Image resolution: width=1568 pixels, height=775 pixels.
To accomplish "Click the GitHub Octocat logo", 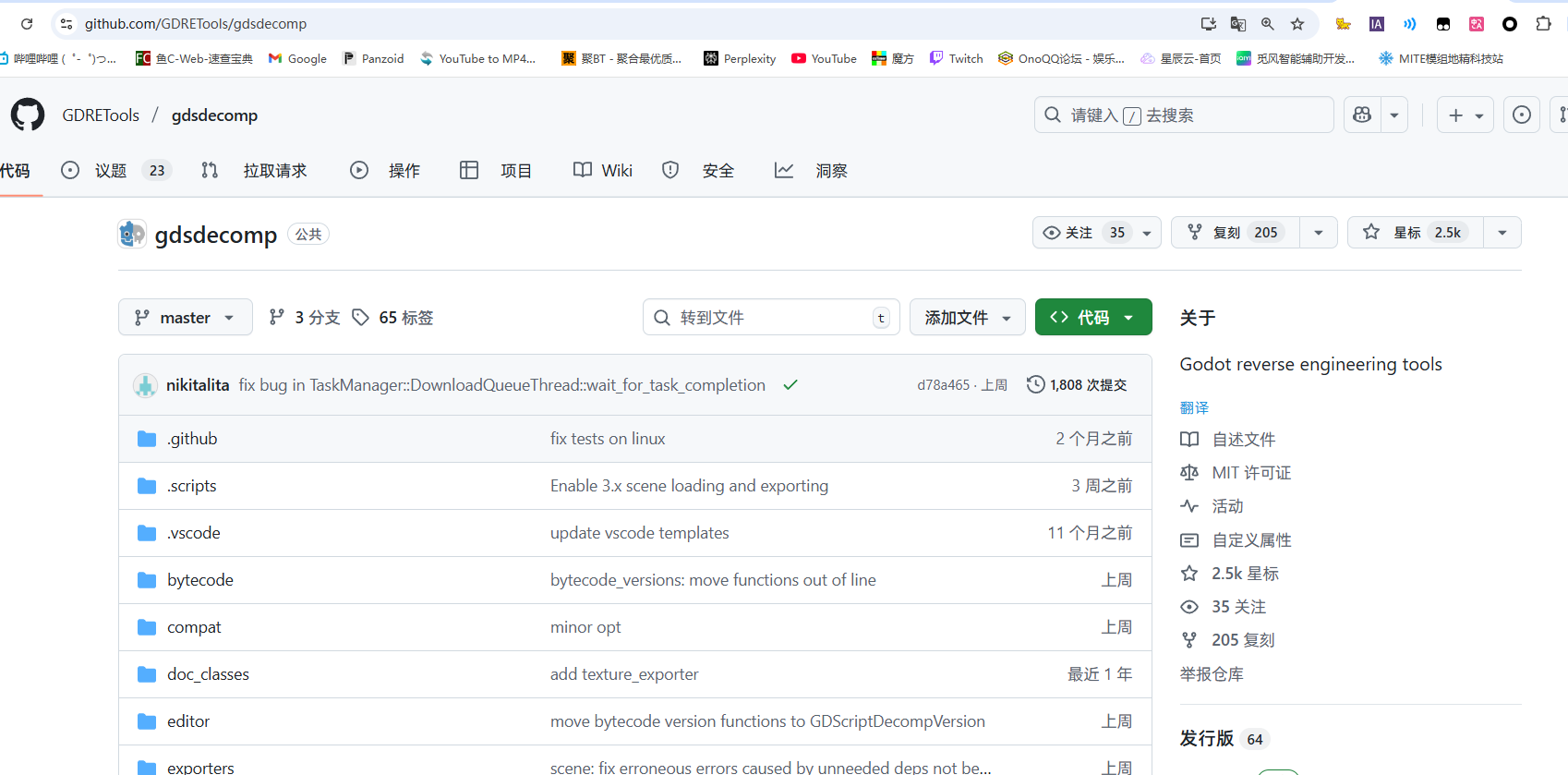I will [x=28, y=115].
